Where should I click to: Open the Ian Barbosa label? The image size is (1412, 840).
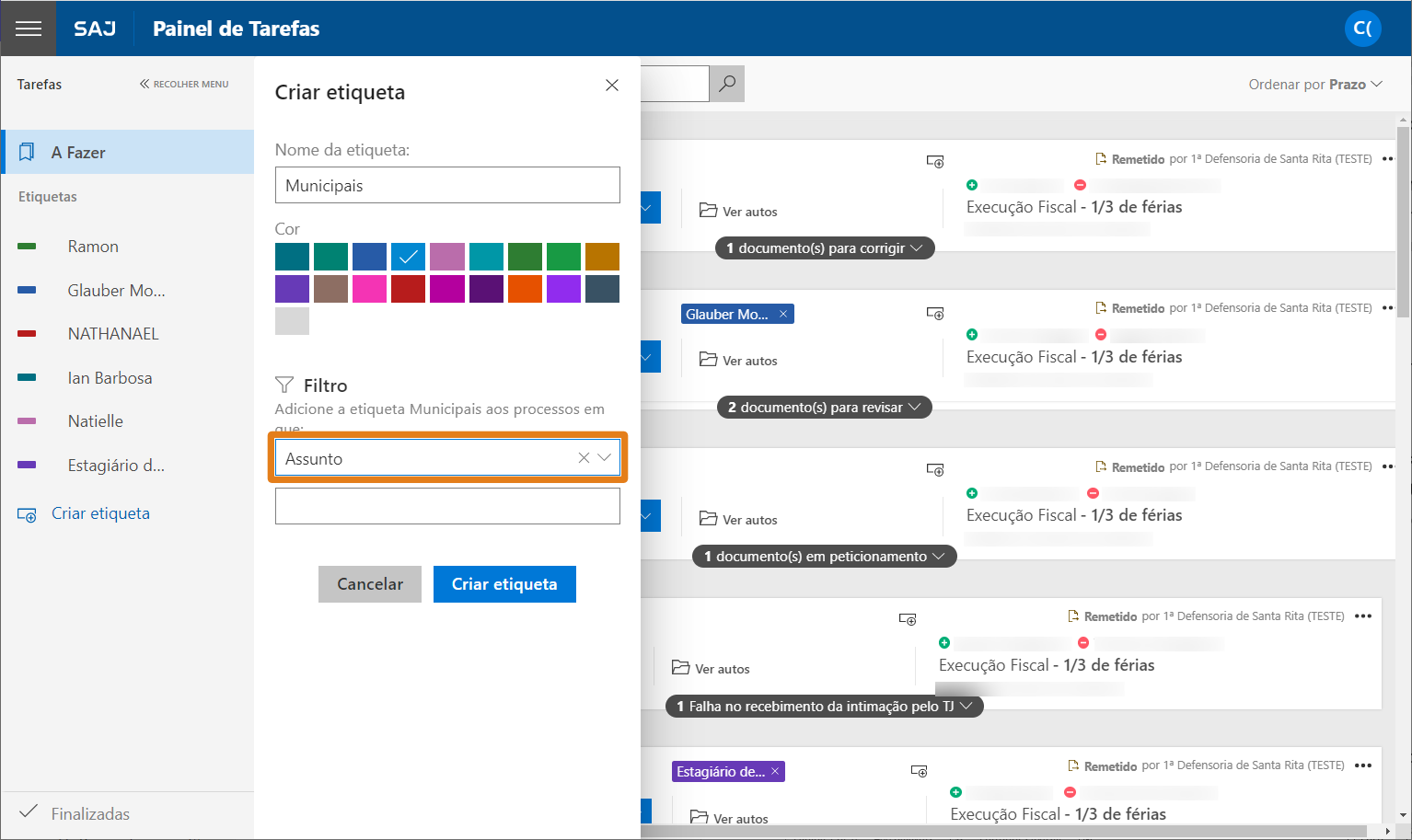[110, 378]
